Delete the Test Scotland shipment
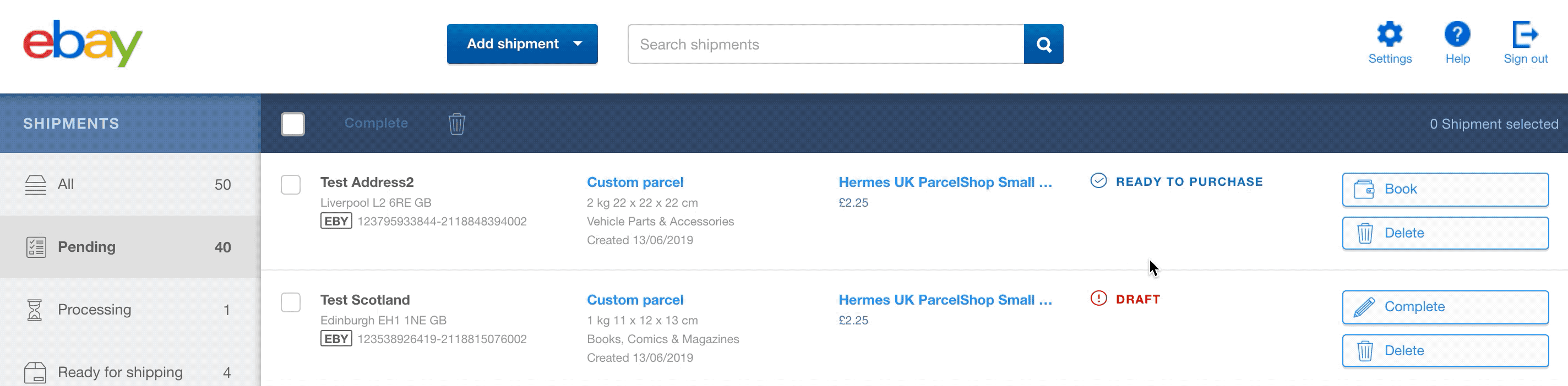The height and width of the screenshot is (386, 1568). point(1445,351)
